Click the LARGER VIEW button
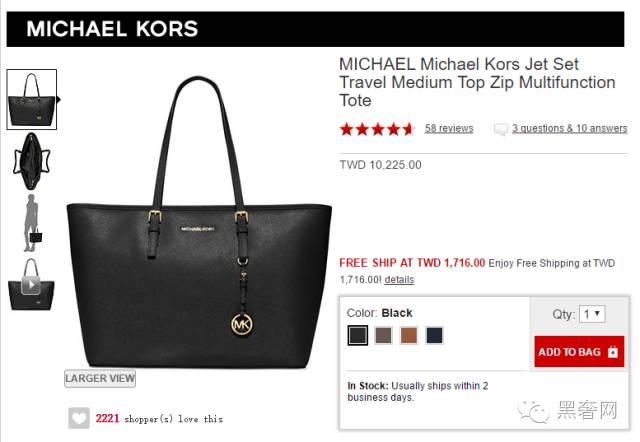 click(100, 378)
